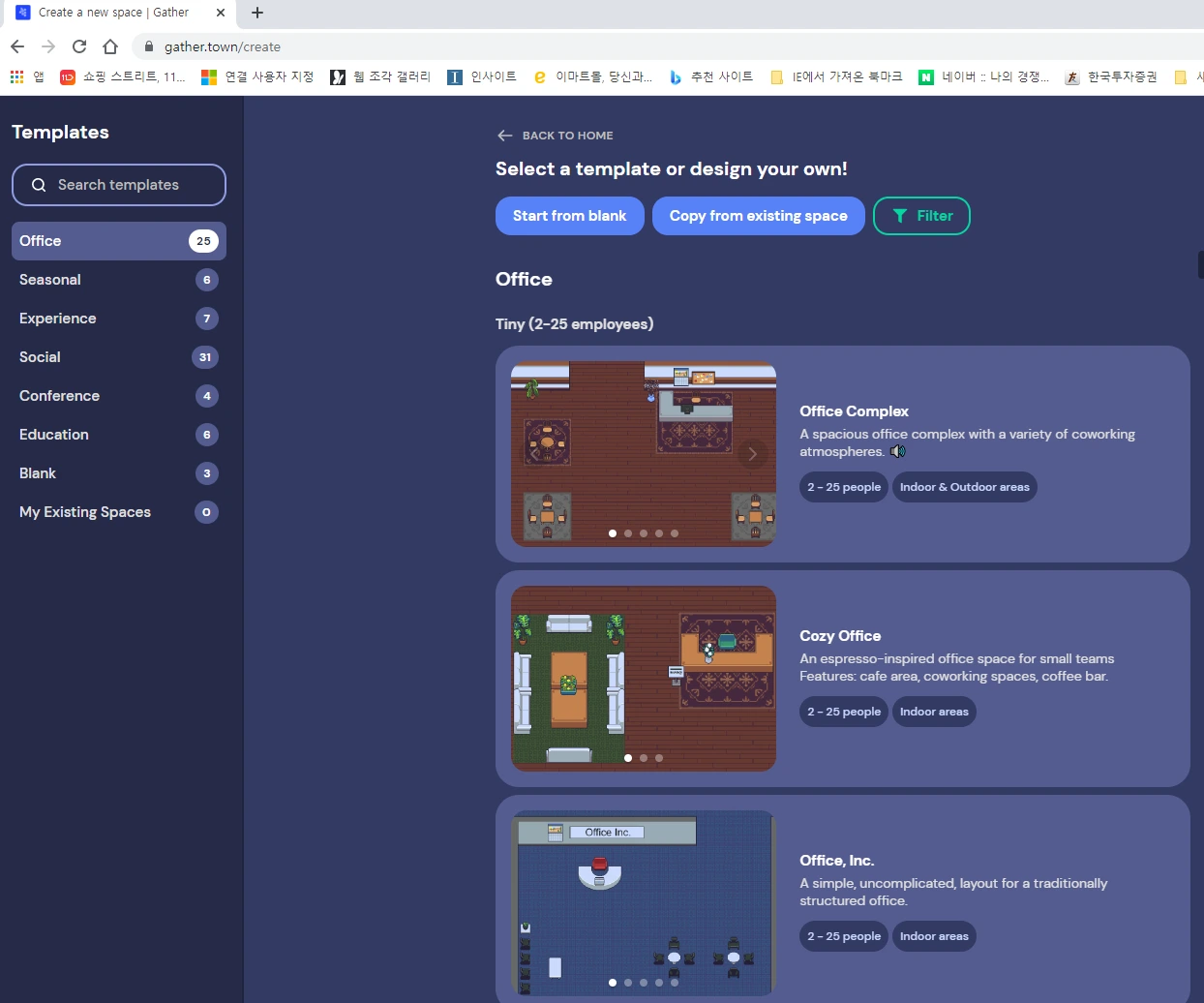Click Office Complex last carousel dot
1204x1003 pixels.
(x=675, y=533)
